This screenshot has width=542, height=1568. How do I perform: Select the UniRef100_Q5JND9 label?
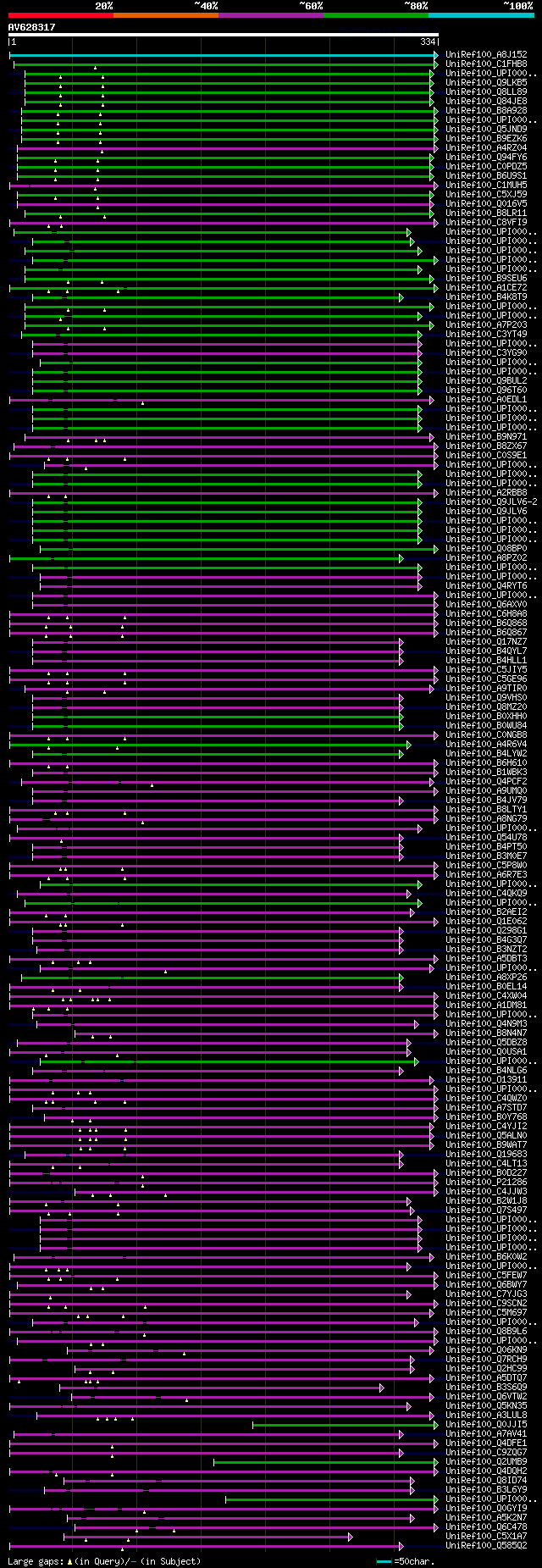tap(486, 129)
